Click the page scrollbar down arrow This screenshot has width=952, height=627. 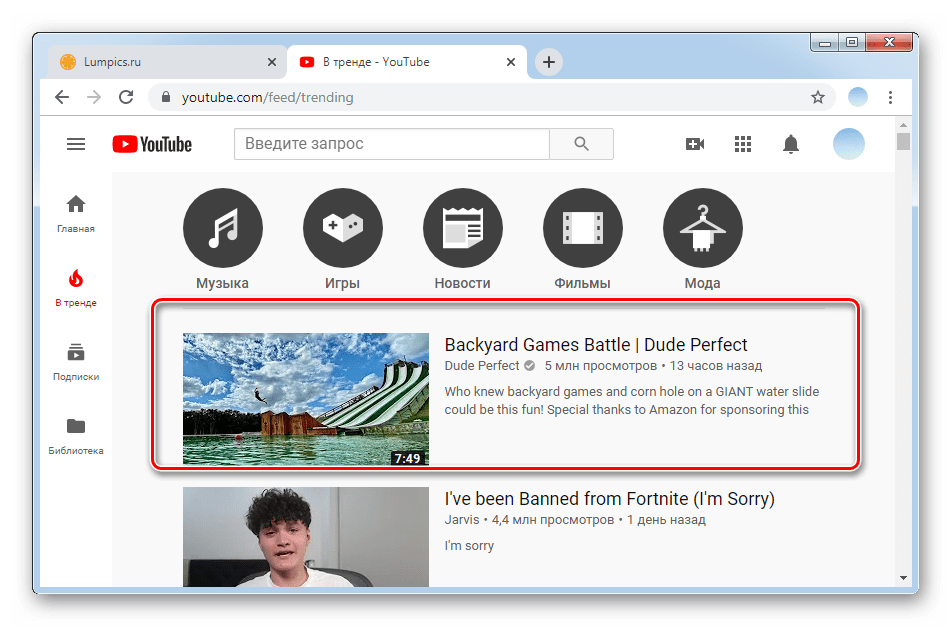(x=903, y=578)
